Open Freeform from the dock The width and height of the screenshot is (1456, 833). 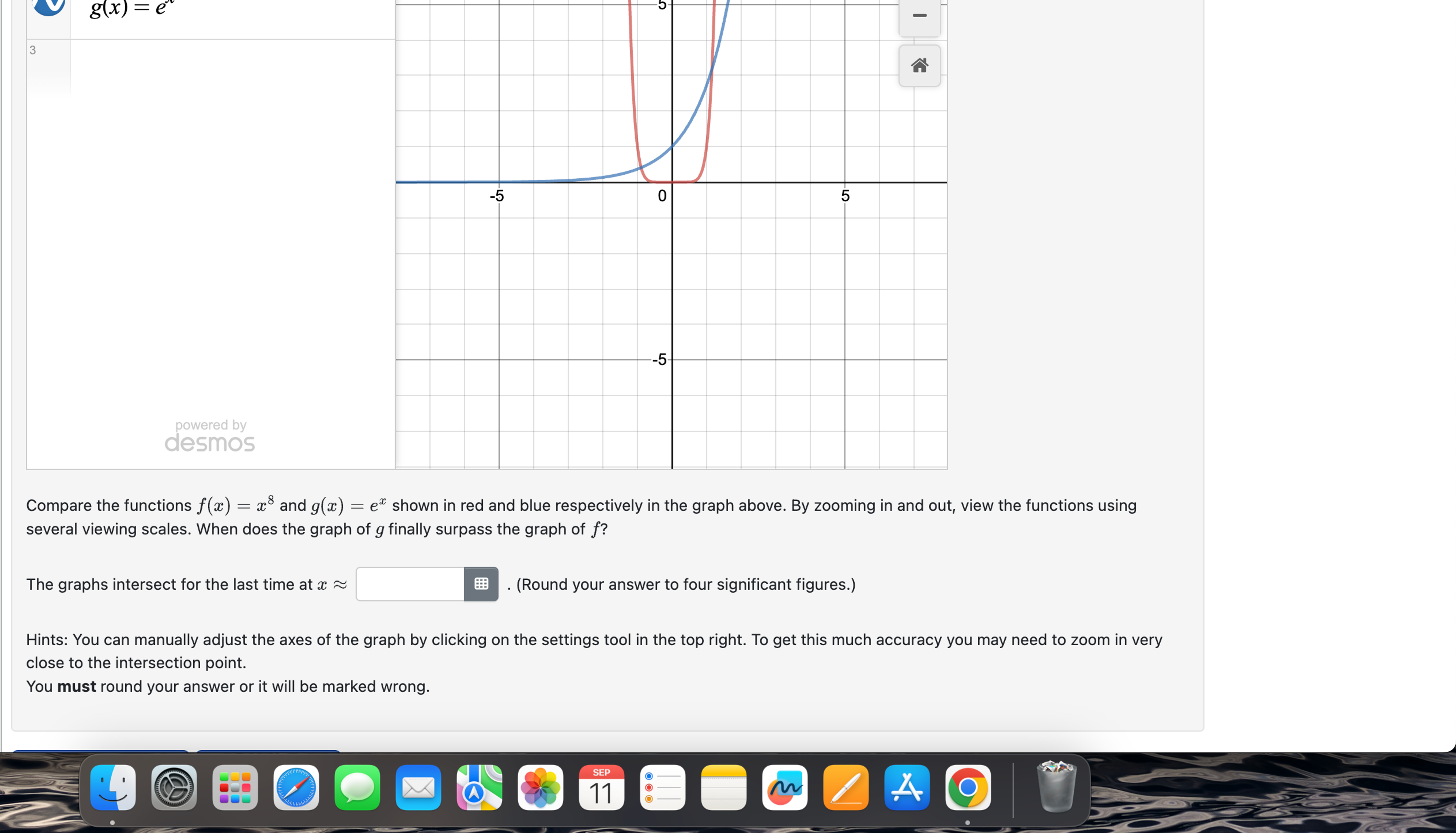tap(784, 788)
